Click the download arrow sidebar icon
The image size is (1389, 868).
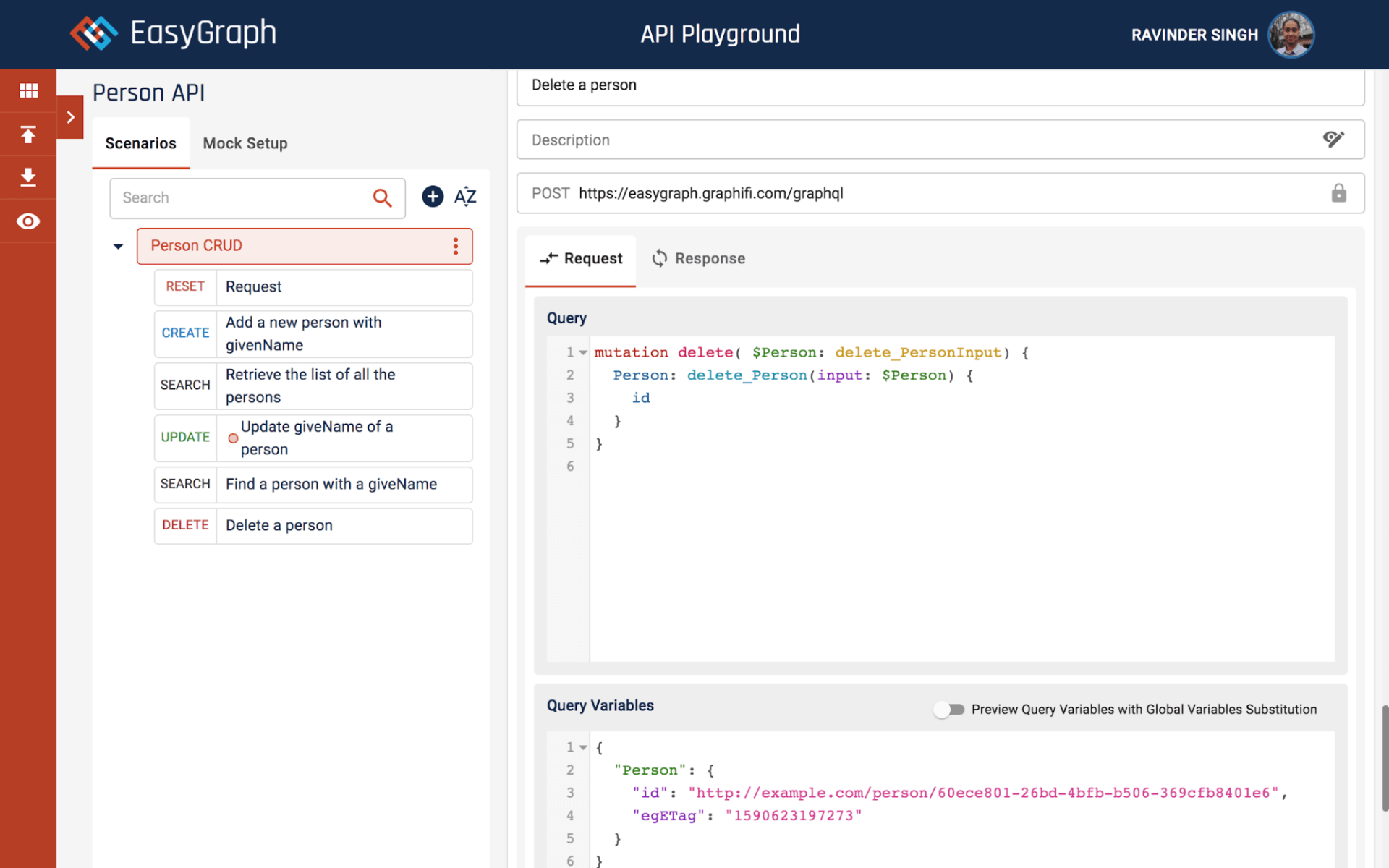[28, 177]
